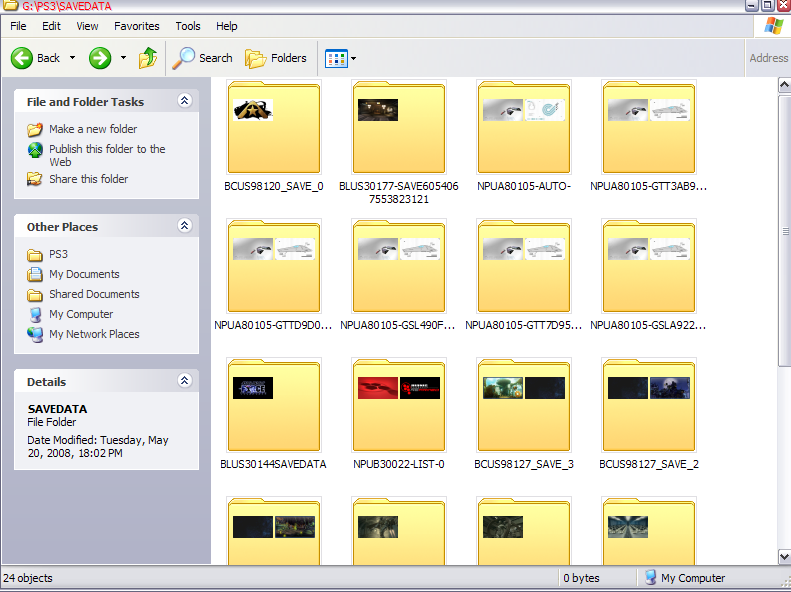The image size is (791, 592).
Task: Open the BCUS98120_SAVE_0 folder icon
Action: click(x=274, y=127)
